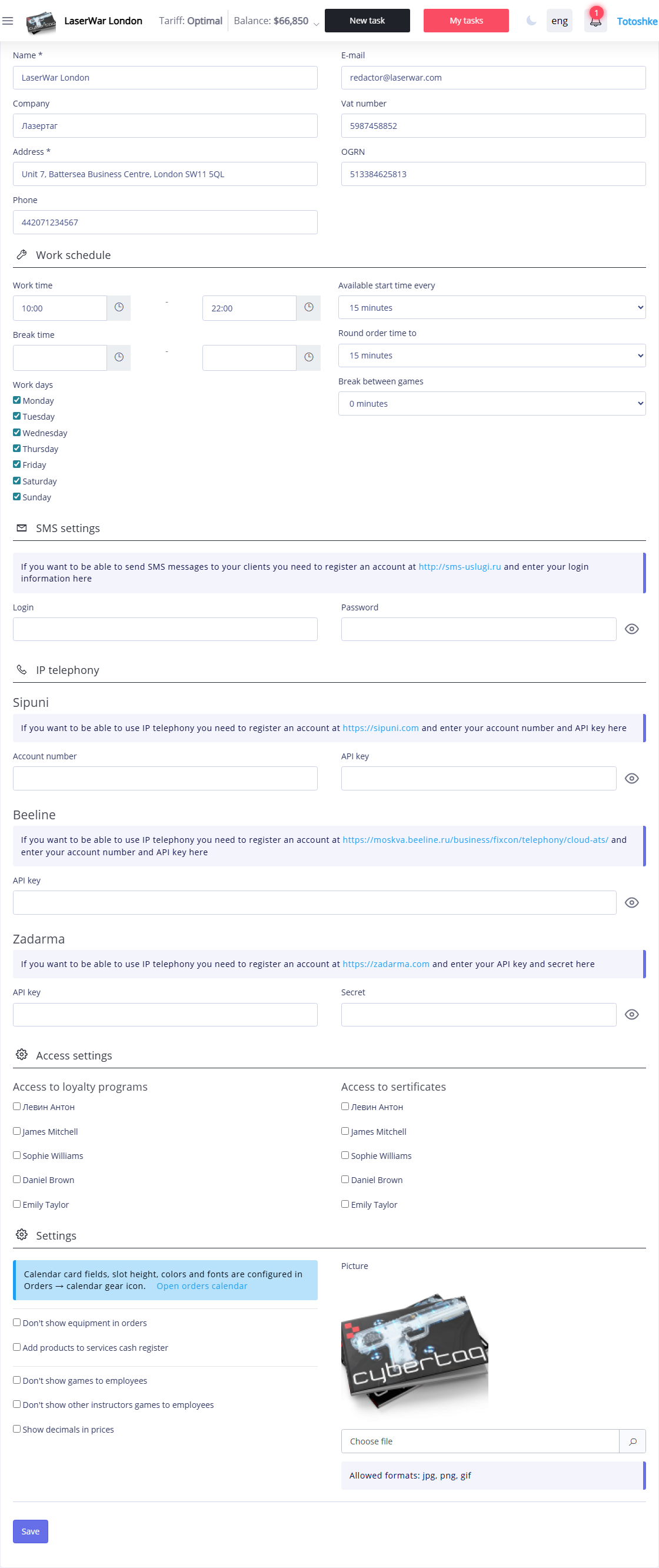Open the hamburger sidebar menu
The width and height of the screenshot is (659, 1568).
click(x=8, y=21)
